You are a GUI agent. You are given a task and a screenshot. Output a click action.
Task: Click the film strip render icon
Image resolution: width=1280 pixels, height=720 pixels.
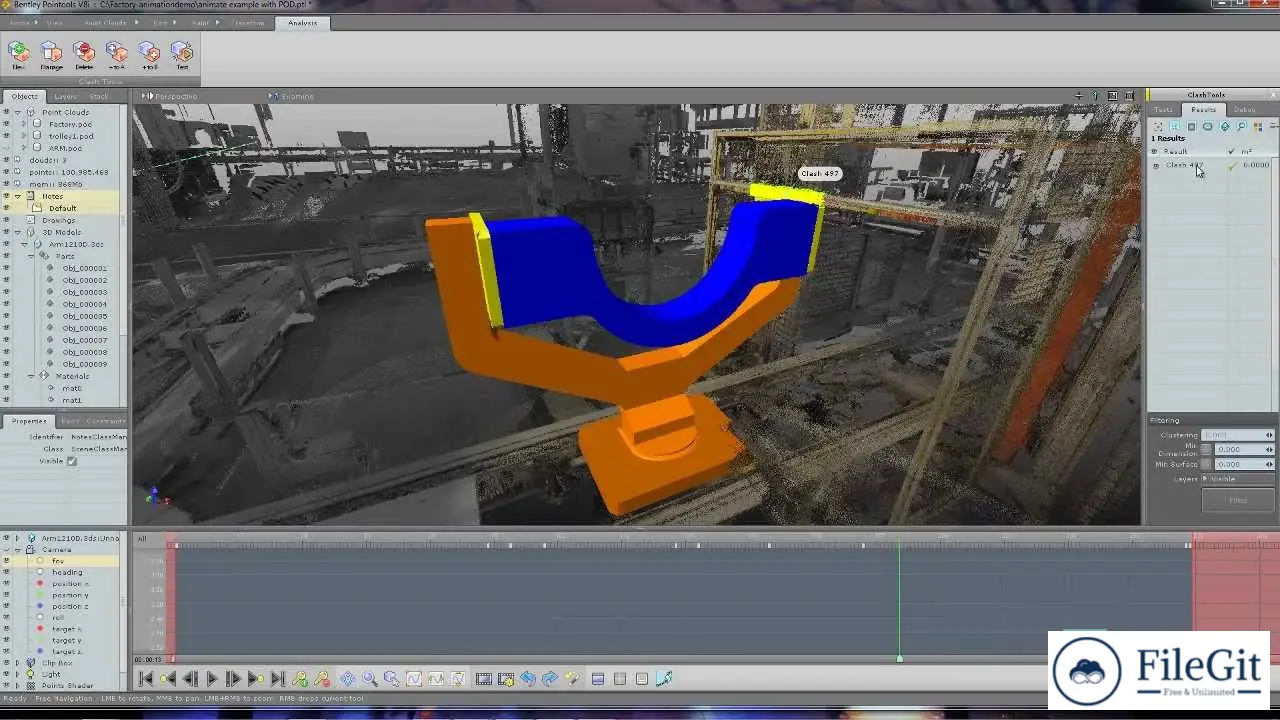pyautogui.click(x=484, y=679)
